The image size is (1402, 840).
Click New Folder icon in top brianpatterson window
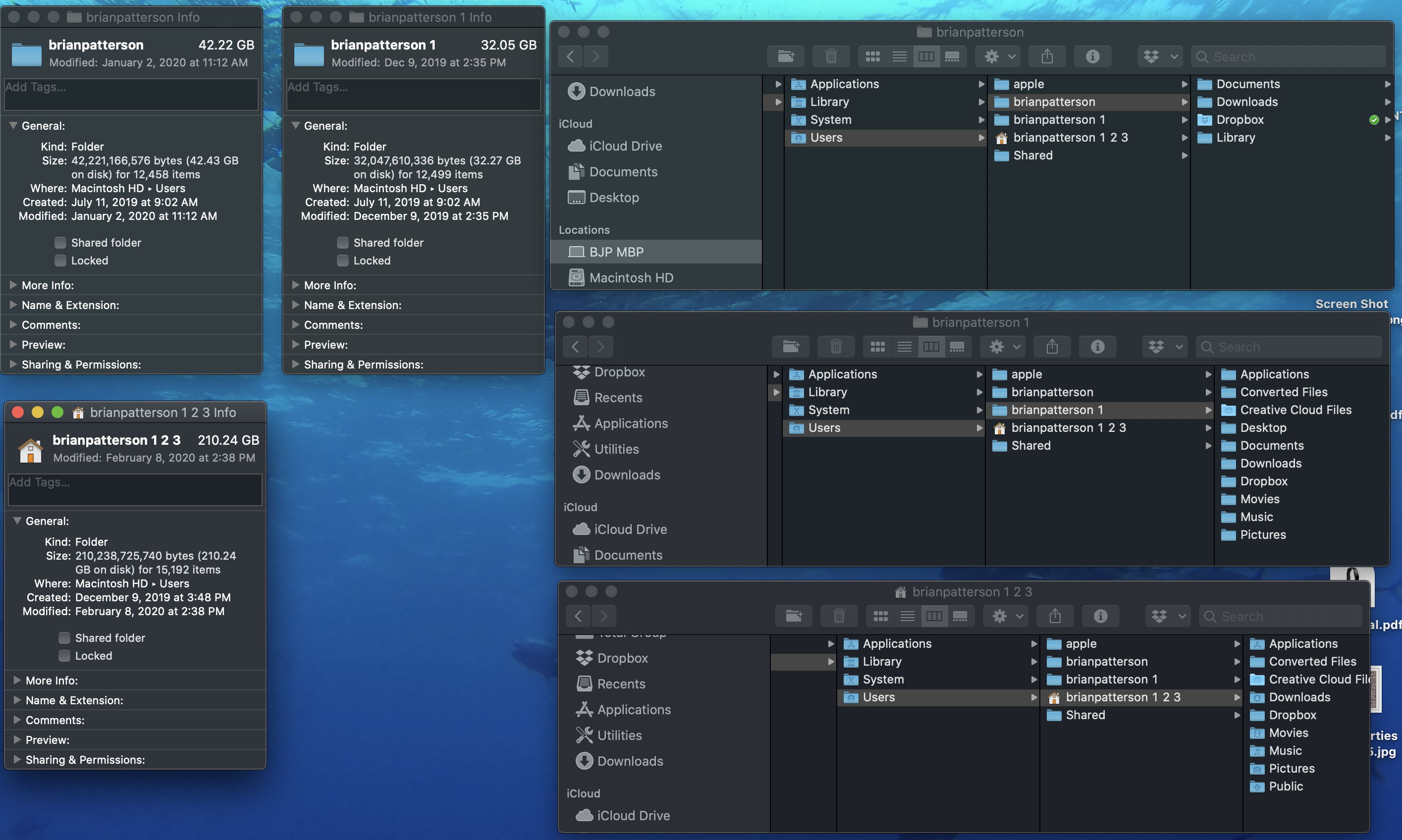click(785, 56)
